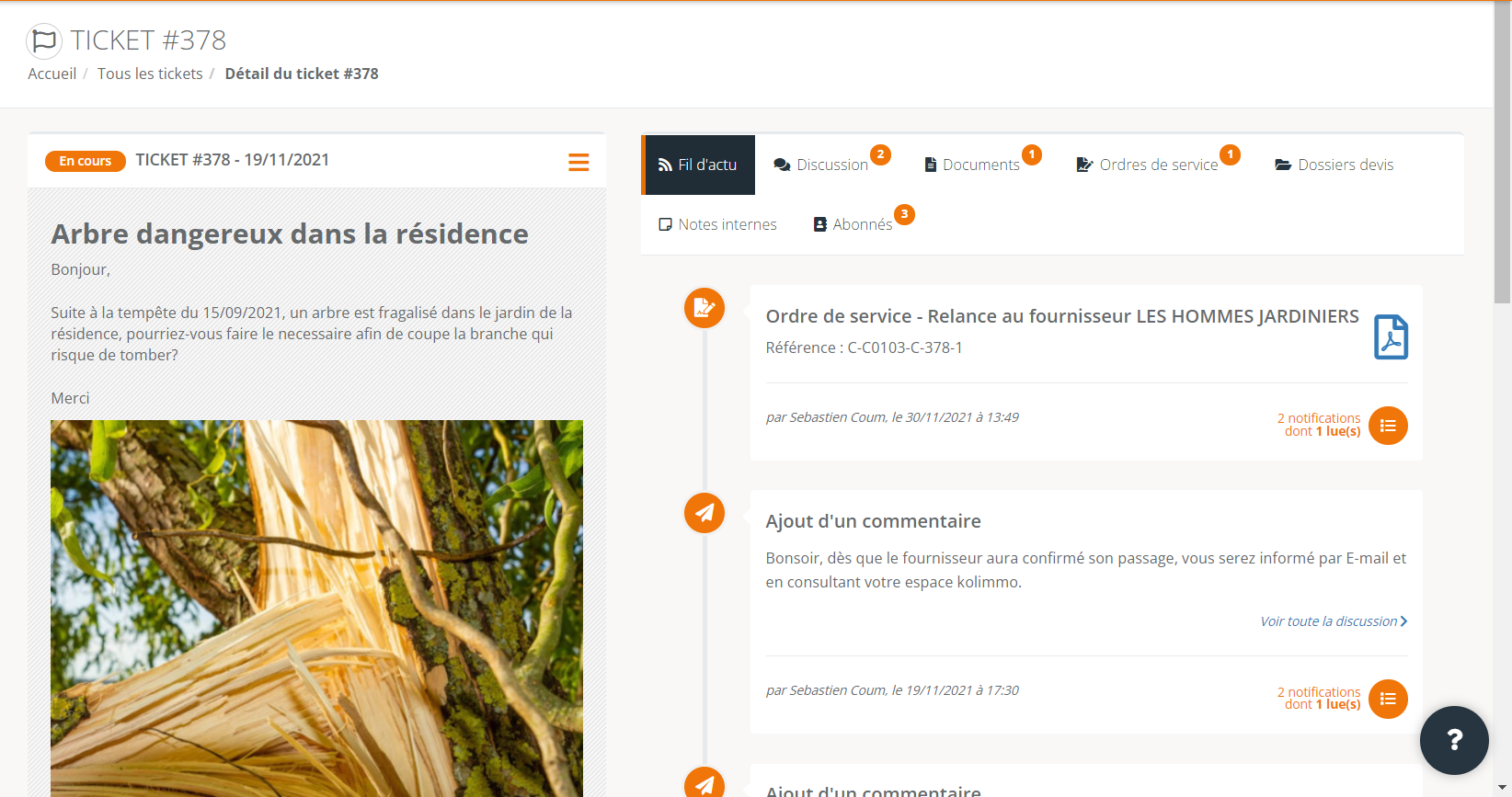Open the Documents tab

[972, 165]
